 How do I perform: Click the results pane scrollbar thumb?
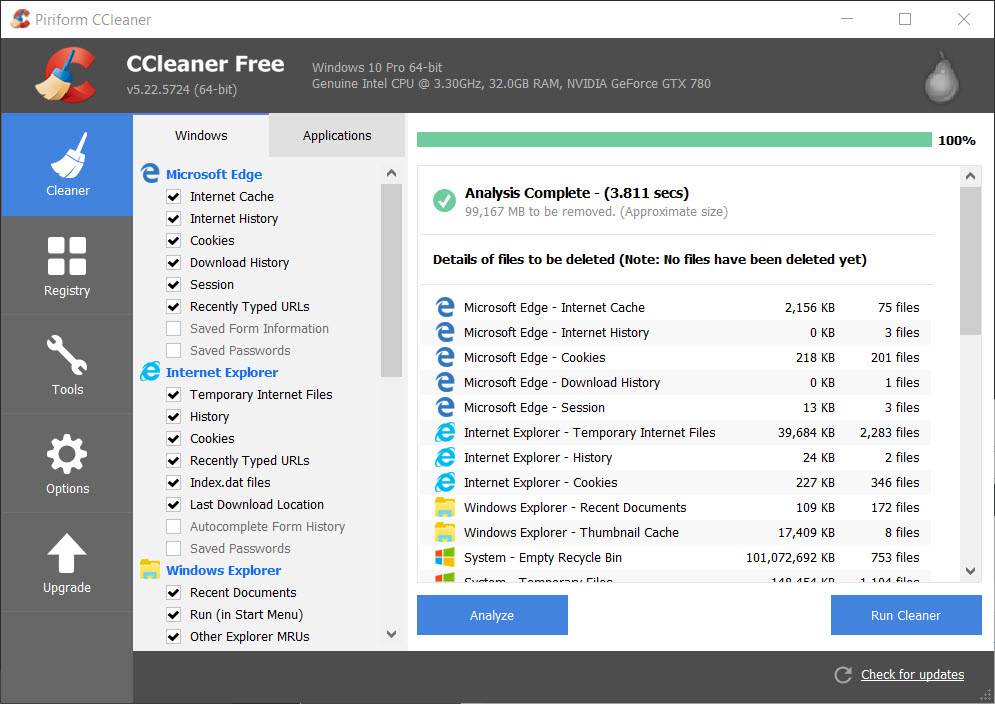coord(970,260)
